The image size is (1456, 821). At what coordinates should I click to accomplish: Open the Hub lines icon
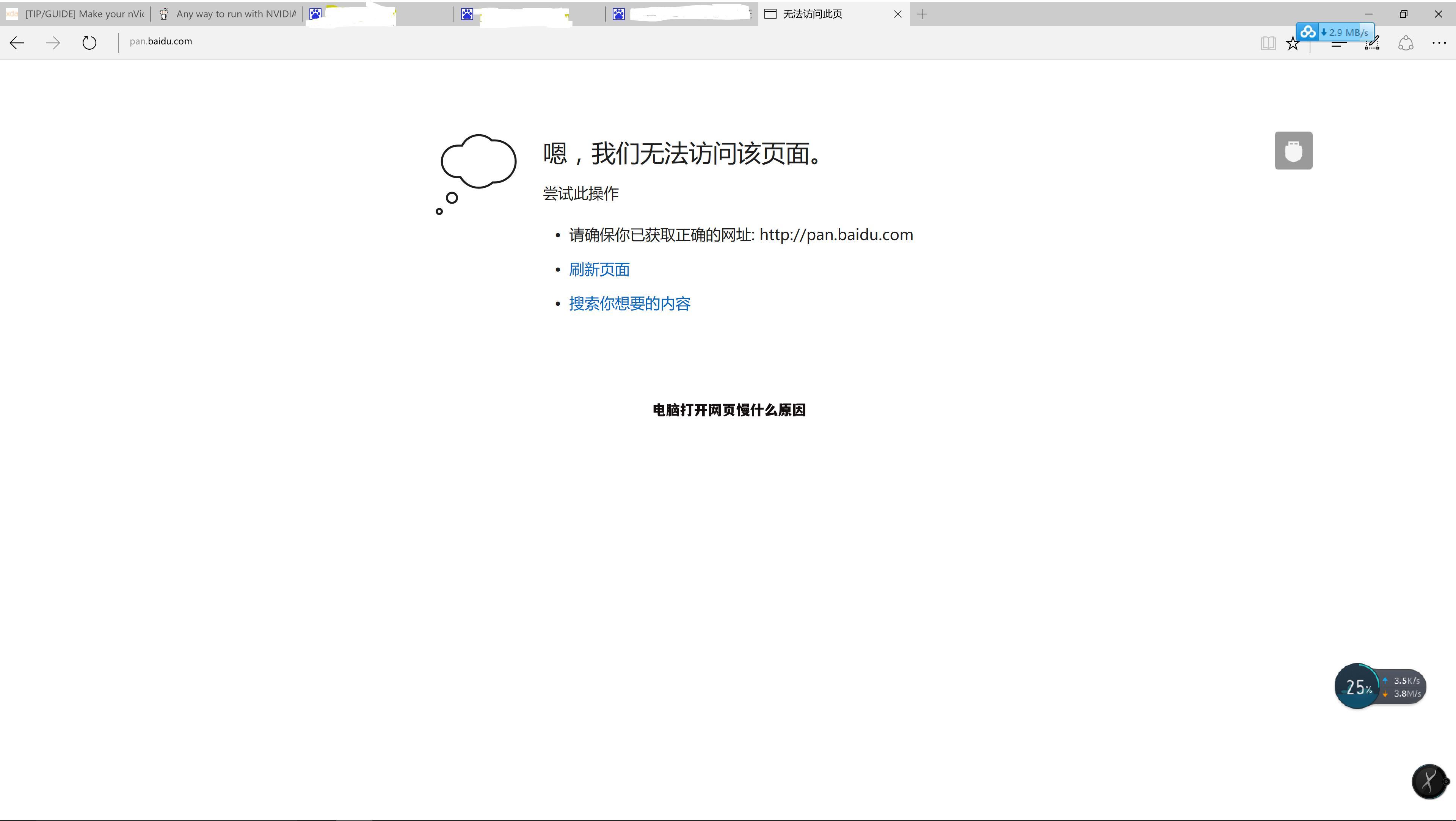coord(1338,44)
